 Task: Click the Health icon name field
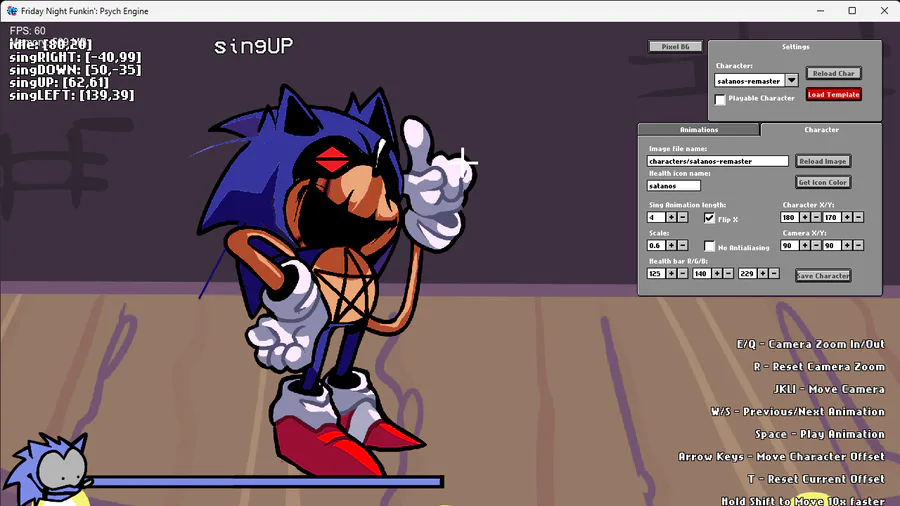click(x=673, y=186)
